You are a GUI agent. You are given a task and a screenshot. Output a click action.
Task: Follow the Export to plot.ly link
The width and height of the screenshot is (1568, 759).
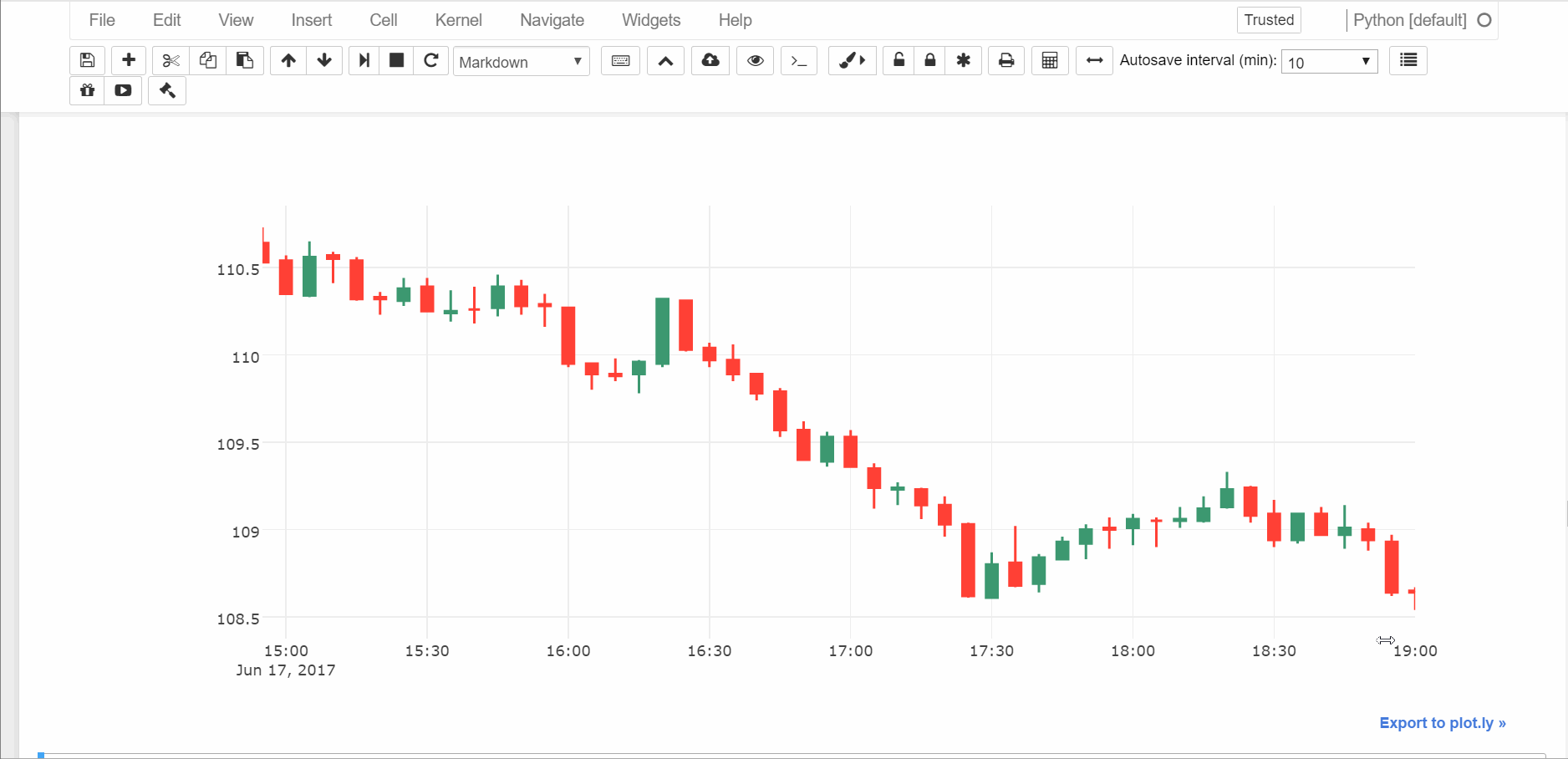pos(1443,723)
